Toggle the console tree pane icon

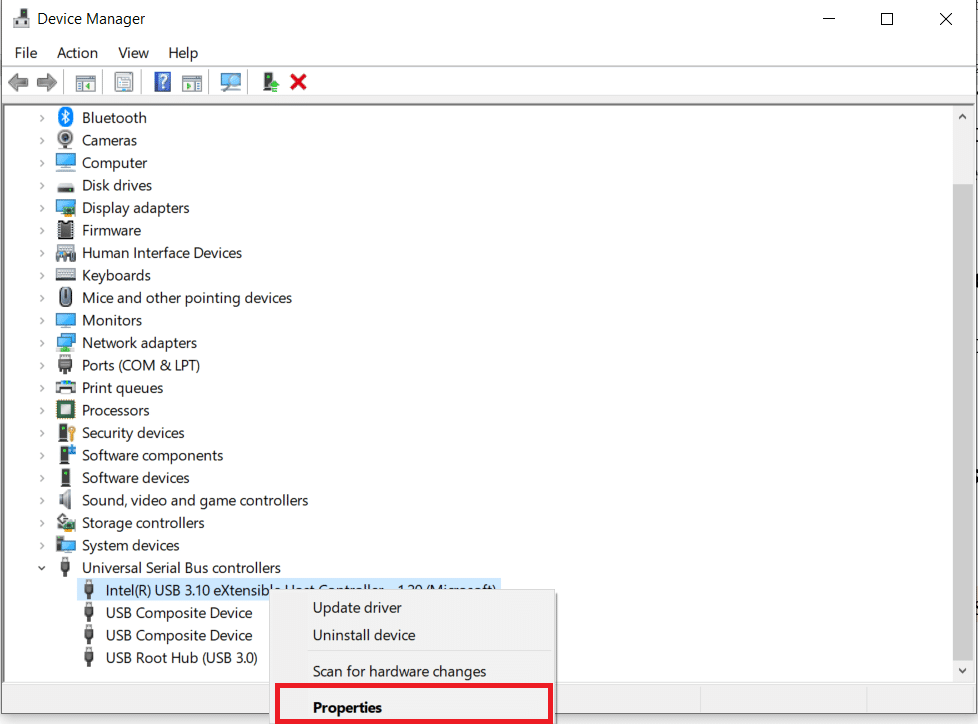85,82
